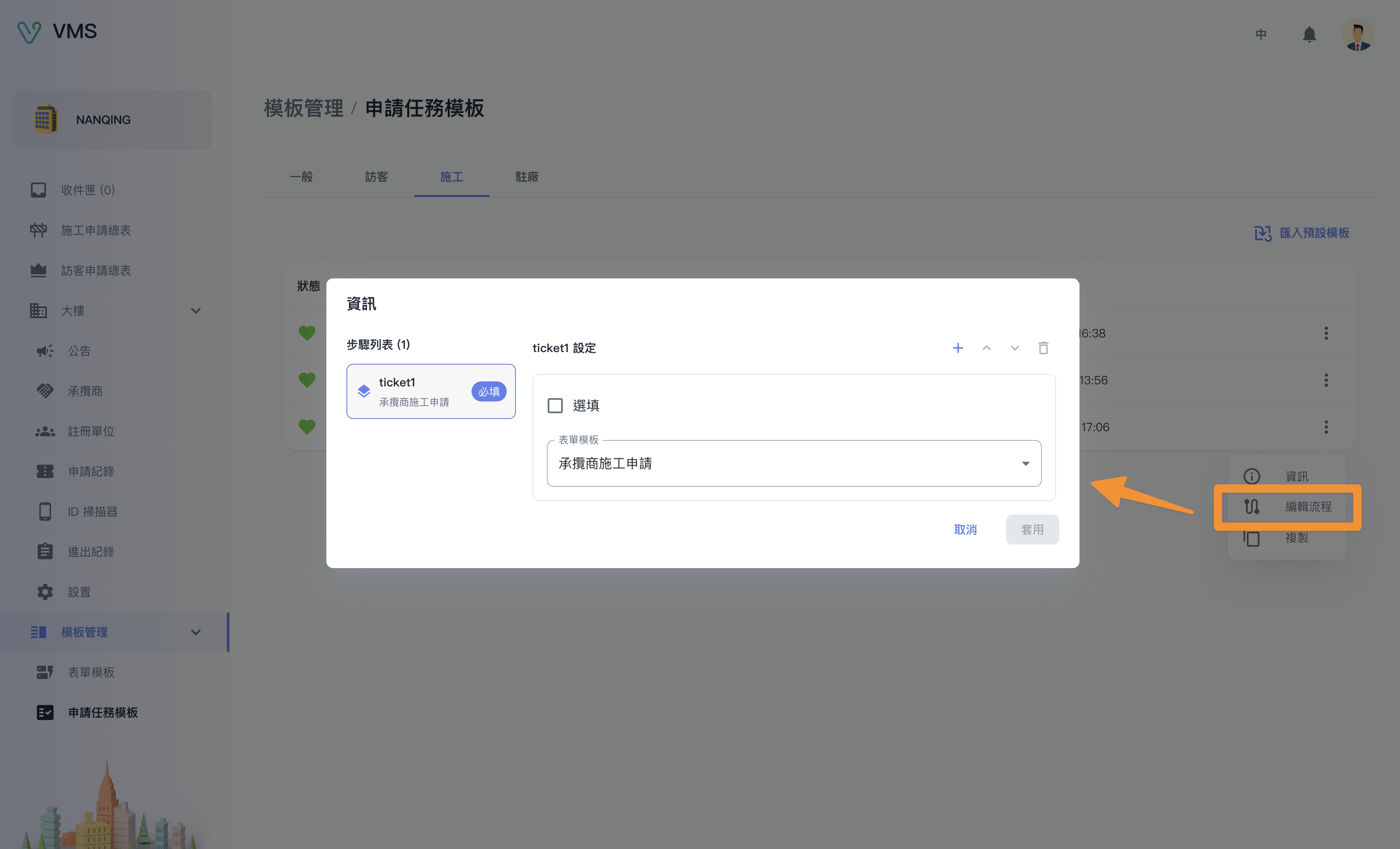
Task: Add a new step with plus icon
Action: point(958,348)
